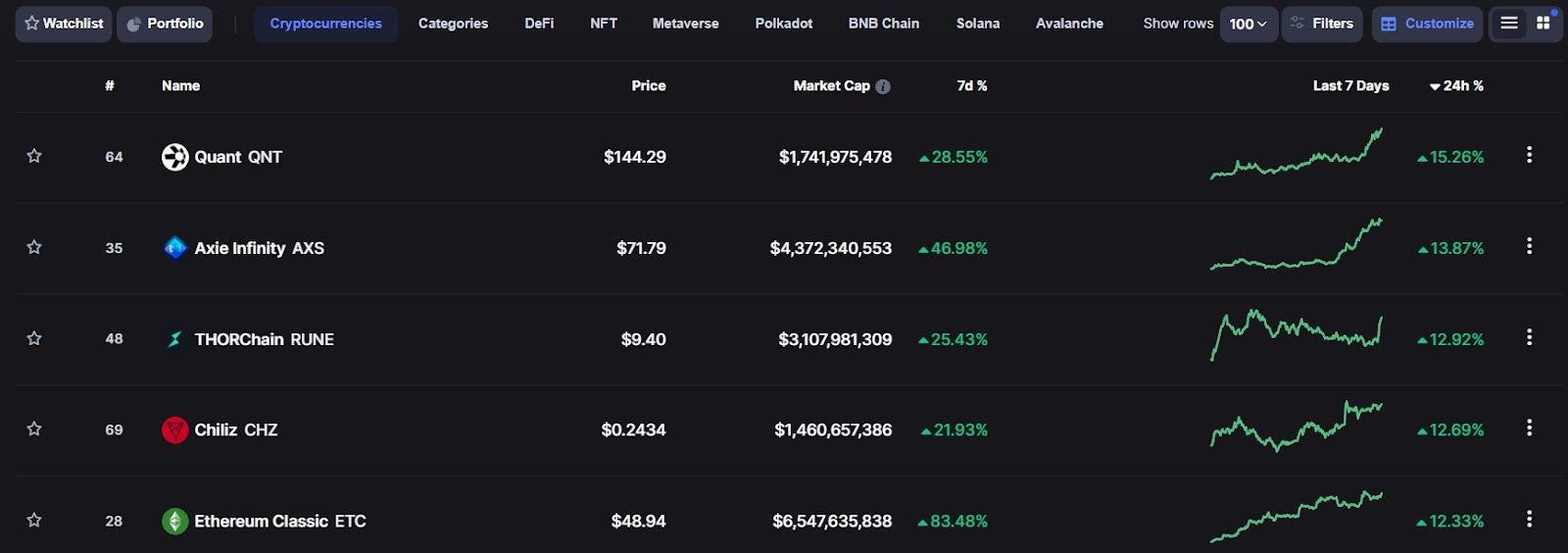Screen dimensions: 1568x553
Task: Click the Quant QNT coin logo
Action: click(174, 157)
